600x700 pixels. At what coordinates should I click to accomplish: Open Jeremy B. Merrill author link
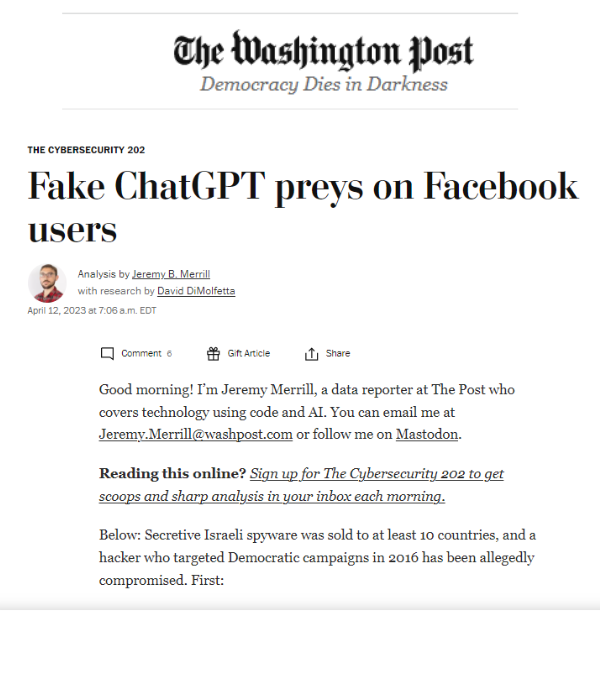pos(171,274)
